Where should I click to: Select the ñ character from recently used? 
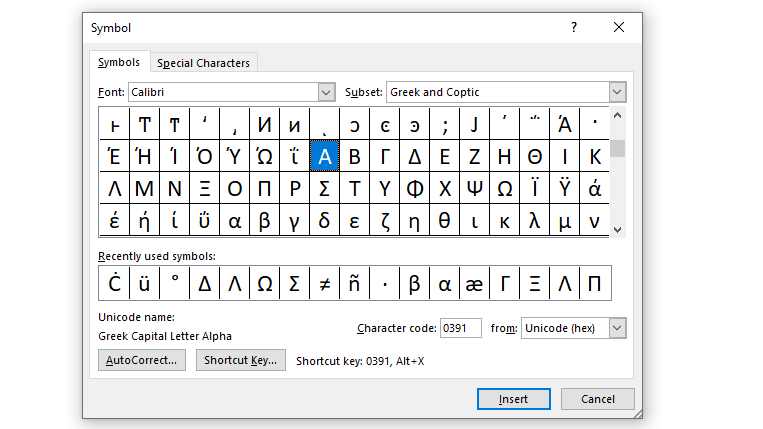(x=354, y=284)
